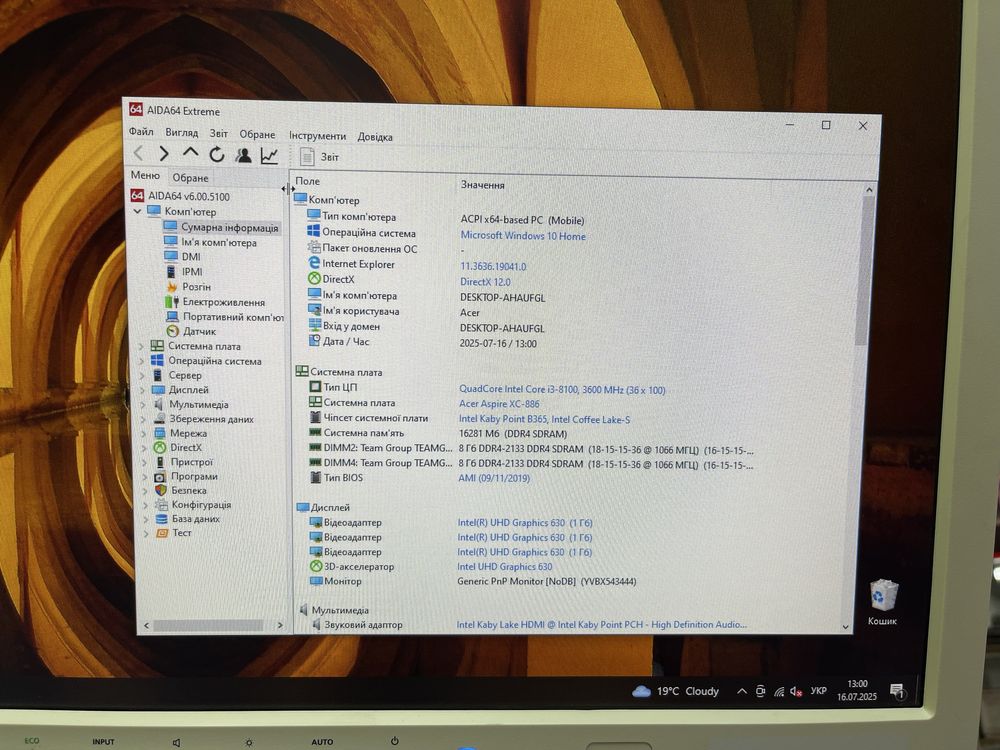
Task: Open the Вигляд menu
Action: pyautogui.click(x=181, y=133)
